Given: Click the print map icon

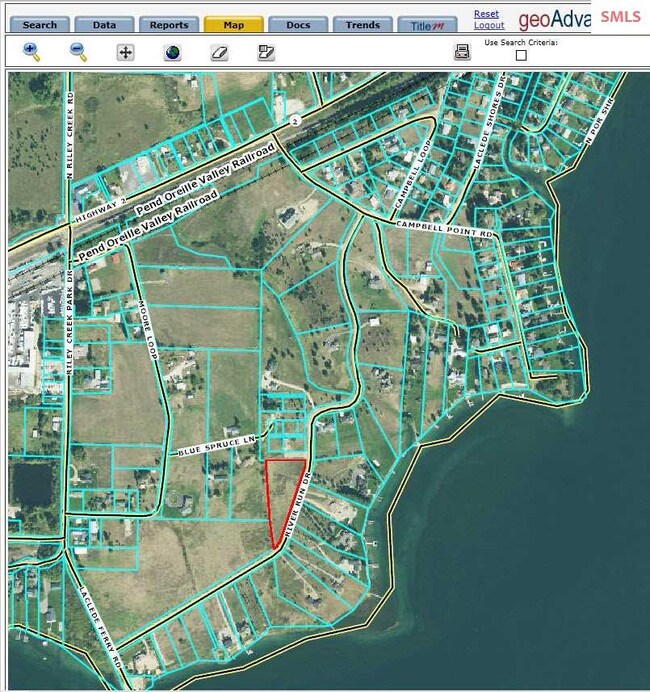Looking at the screenshot, I should point(462,52).
